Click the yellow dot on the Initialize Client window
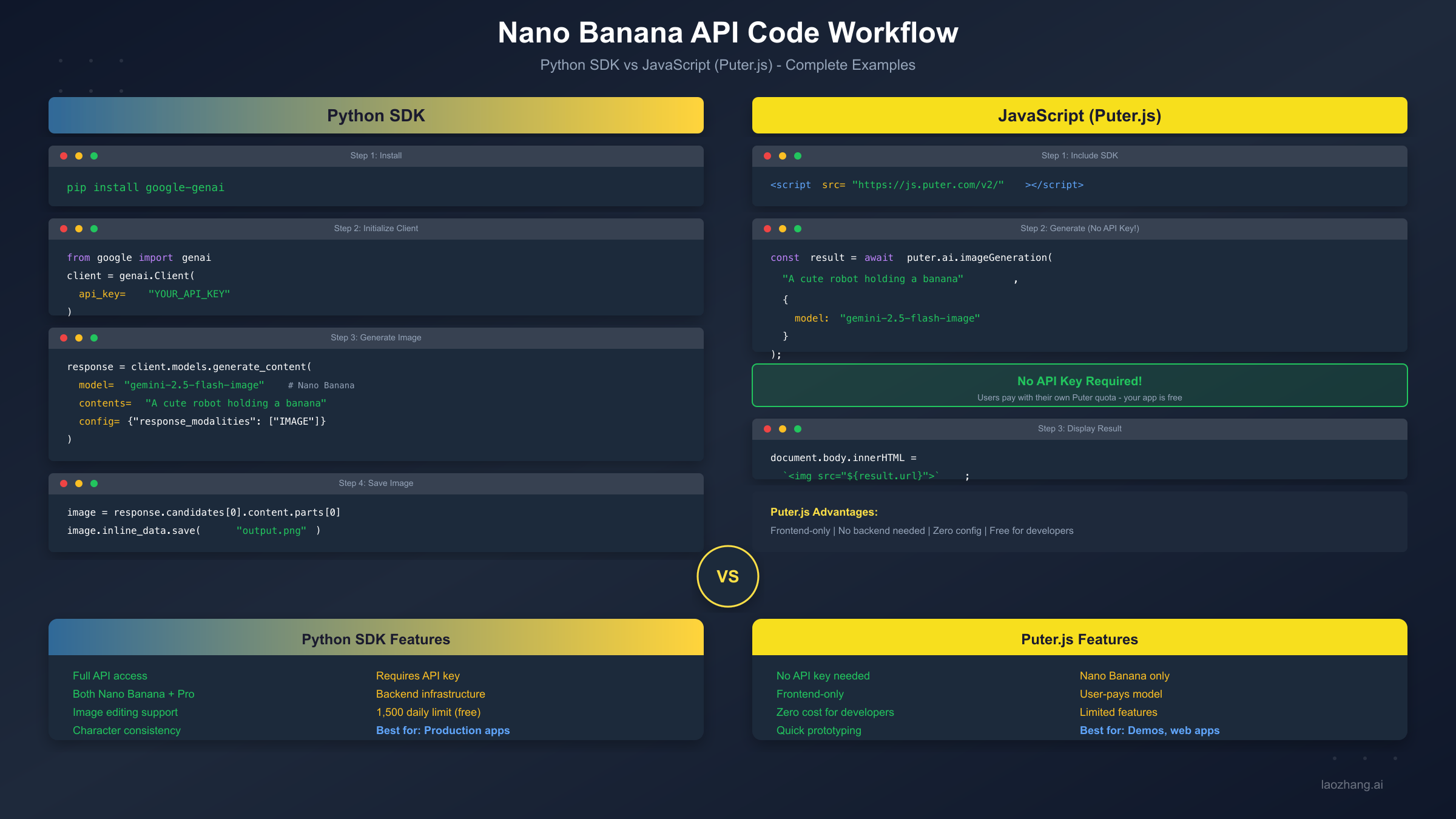 [79, 229]
